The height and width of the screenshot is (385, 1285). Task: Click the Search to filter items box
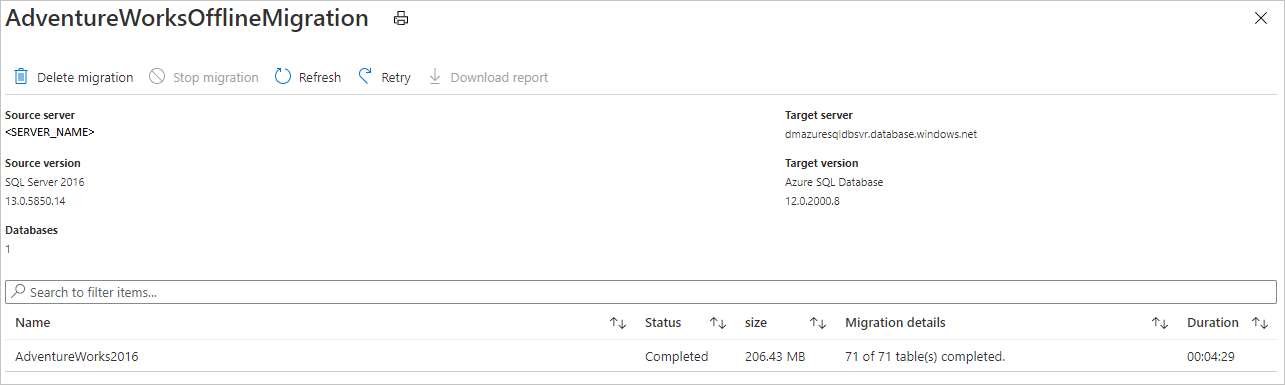641,292
